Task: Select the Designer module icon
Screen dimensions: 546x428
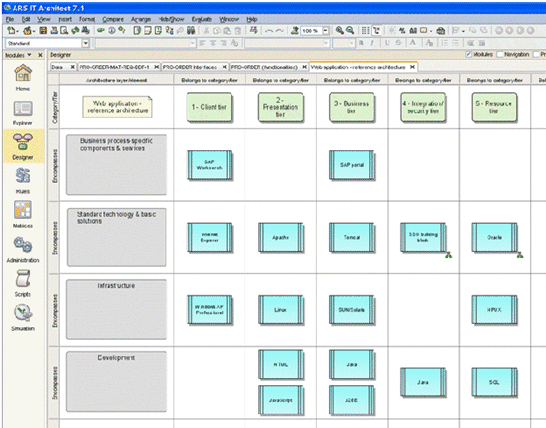Action: click(x=23, y=146)
